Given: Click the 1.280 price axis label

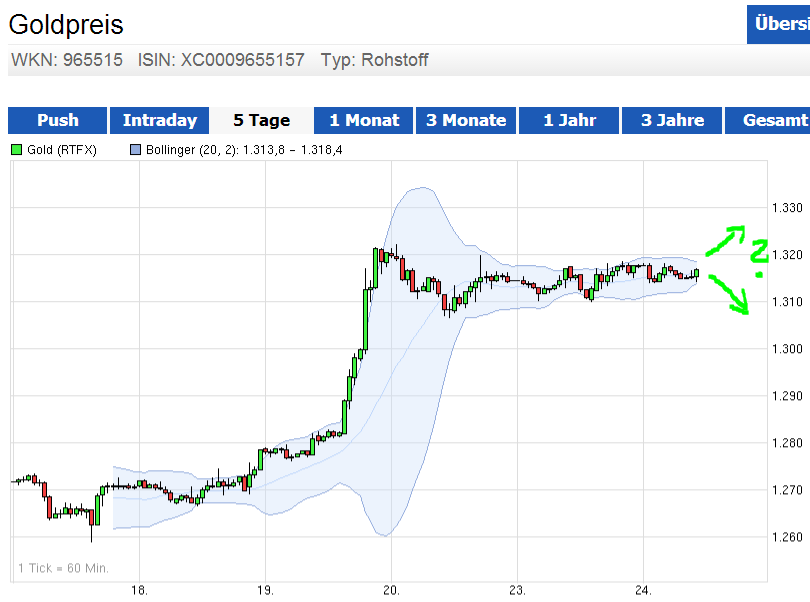Looking at the screenshot, I should point(787,443).
